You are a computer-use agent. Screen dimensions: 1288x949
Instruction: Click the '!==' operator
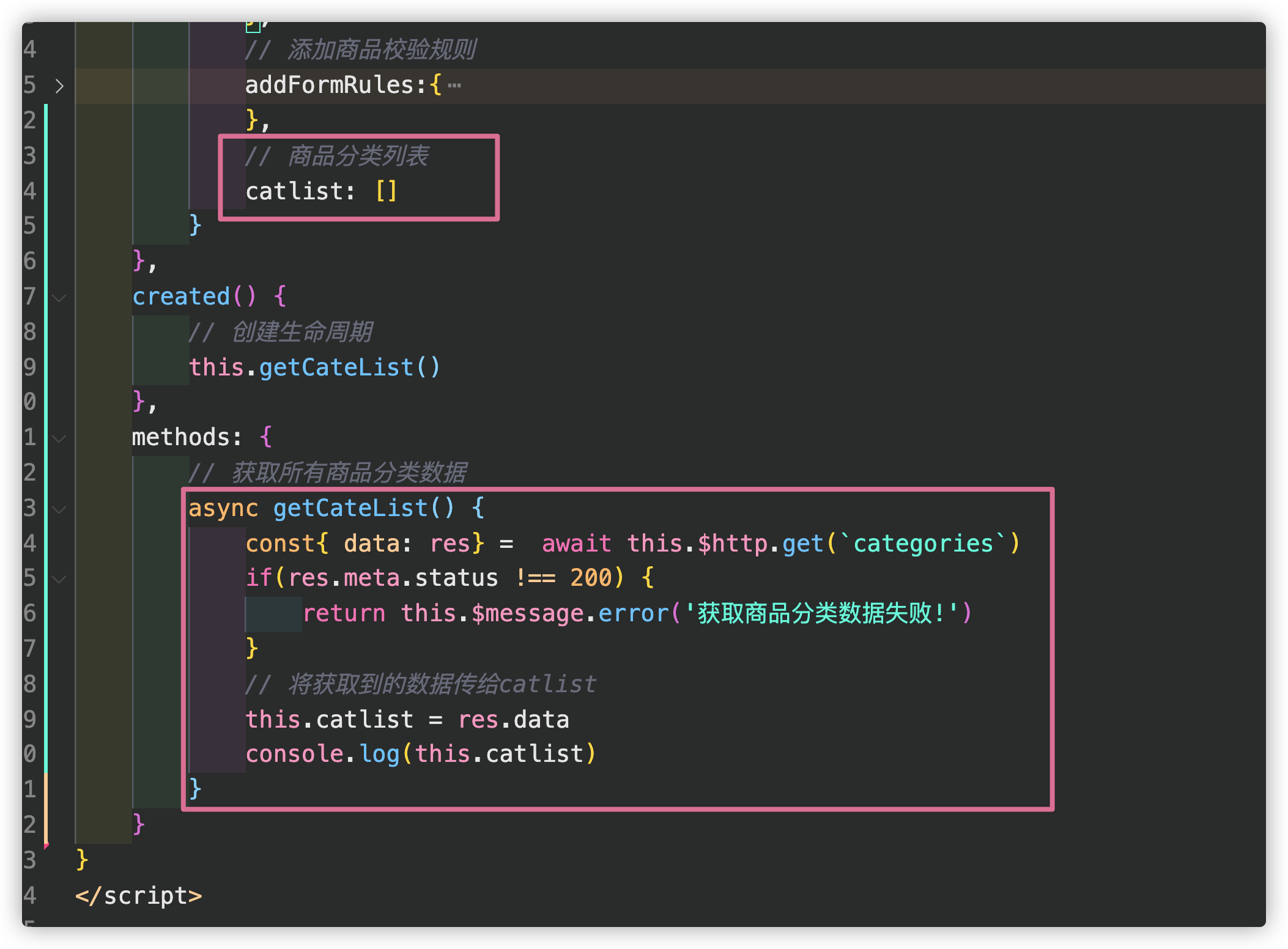(x=535, y=578)
